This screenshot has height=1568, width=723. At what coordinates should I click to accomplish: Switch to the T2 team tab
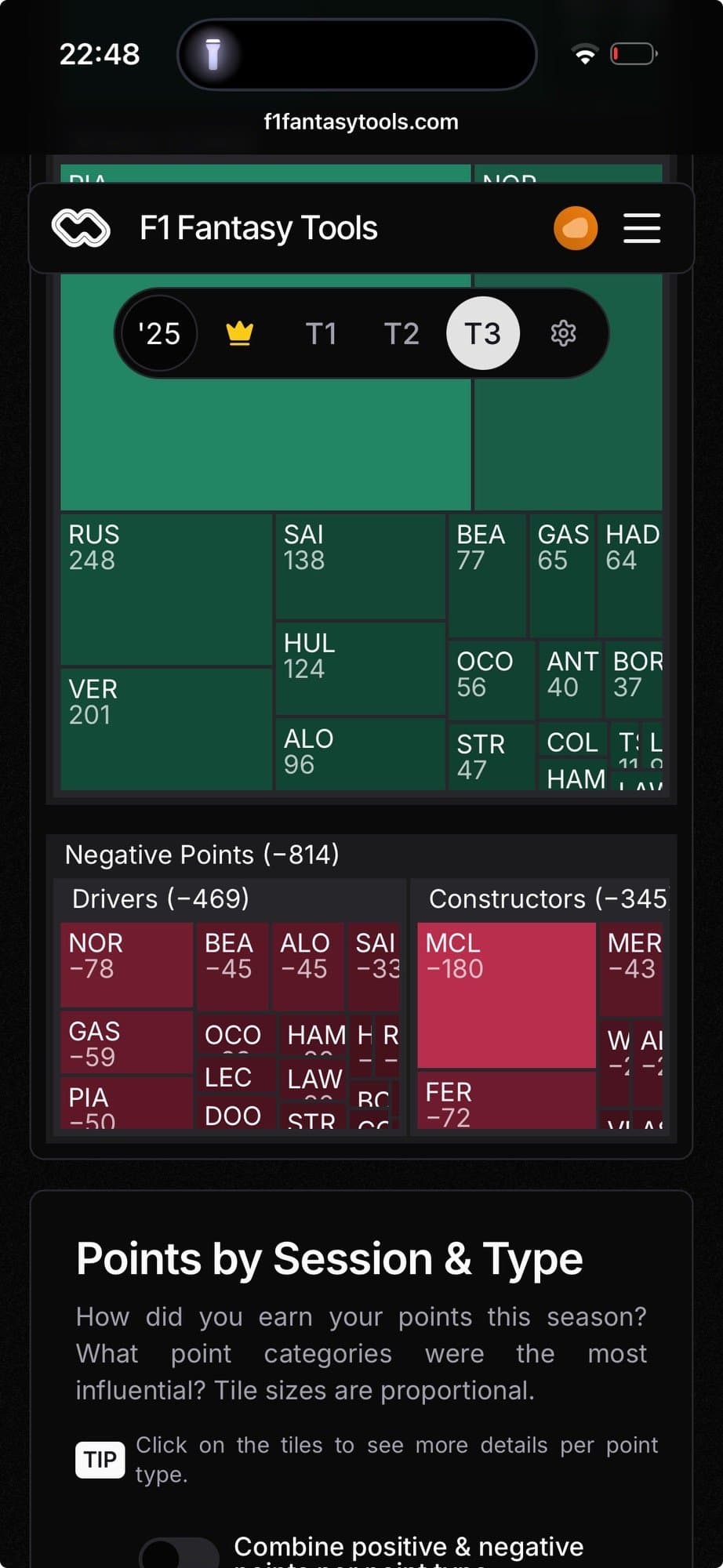tap(401, 334)
